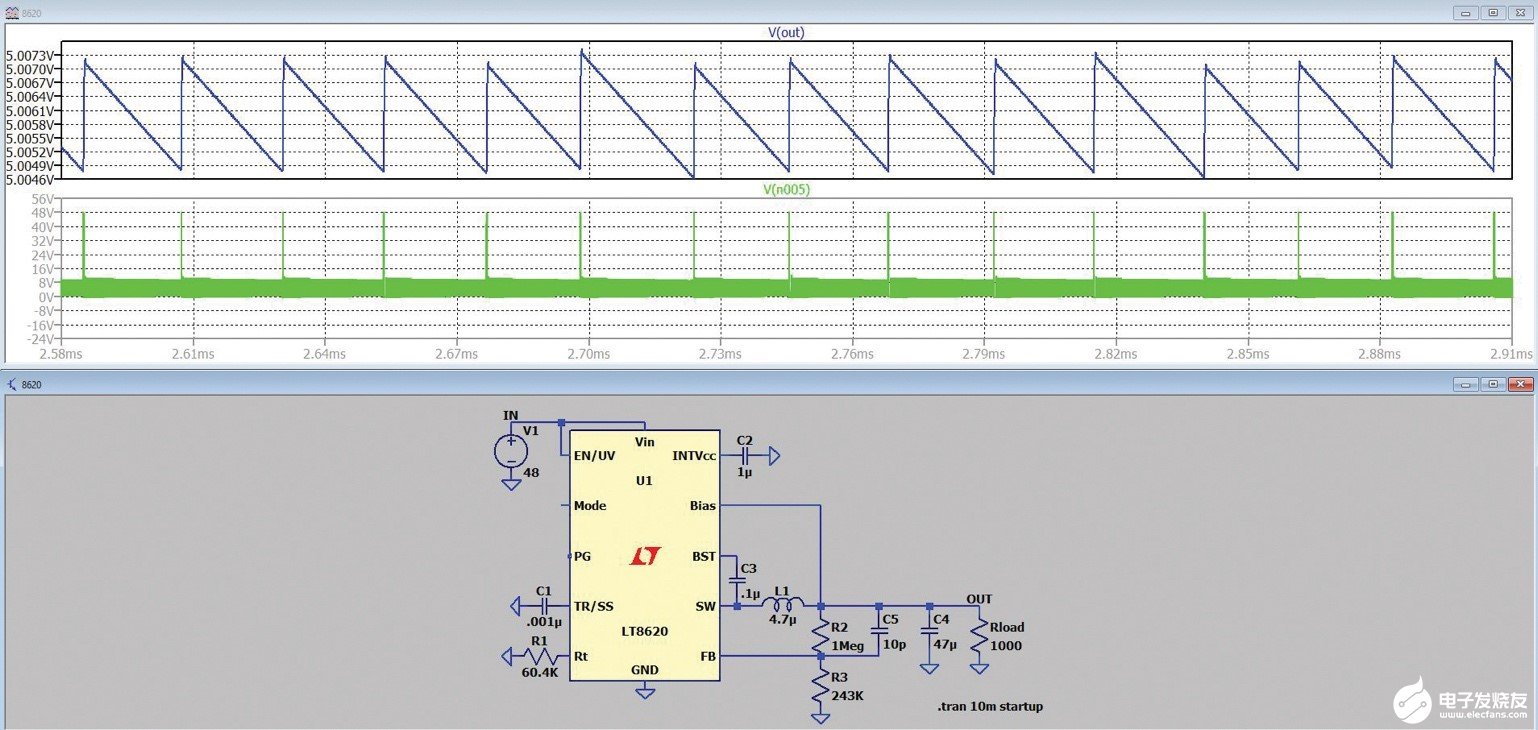The image size is (1538, 730).
Task: Select the V1 voltage source symbol
Action: [x=511, y=450]
